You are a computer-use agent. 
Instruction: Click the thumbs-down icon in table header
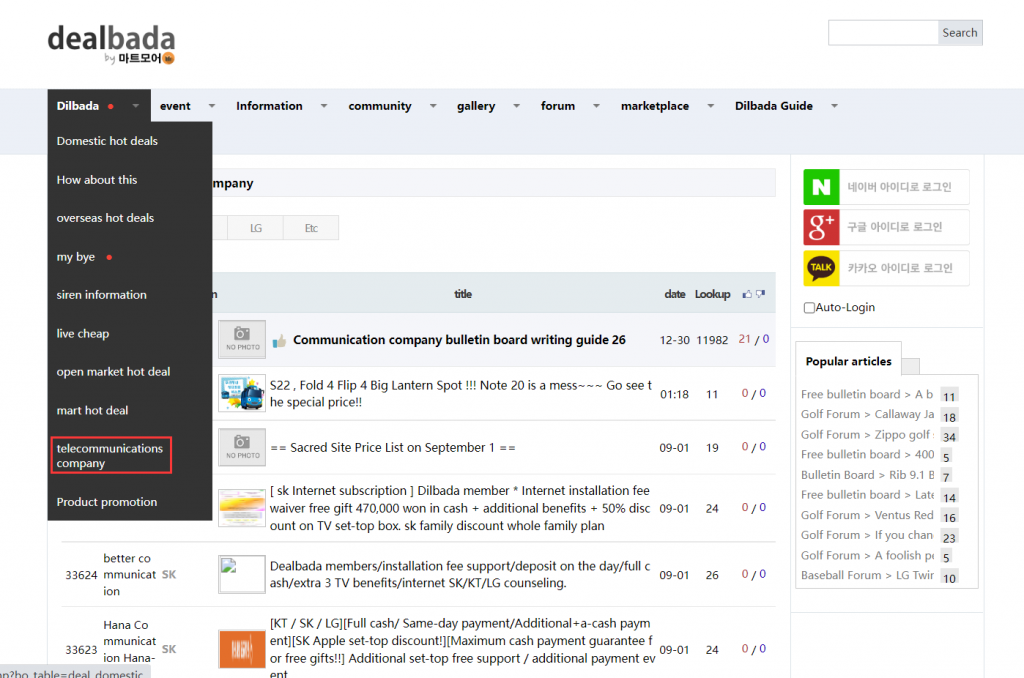point(760,295)
